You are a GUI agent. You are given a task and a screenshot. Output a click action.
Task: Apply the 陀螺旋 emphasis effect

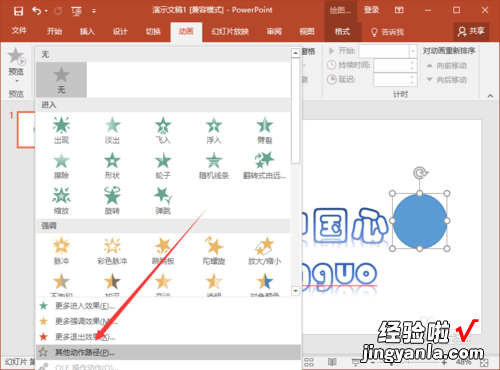214,251
